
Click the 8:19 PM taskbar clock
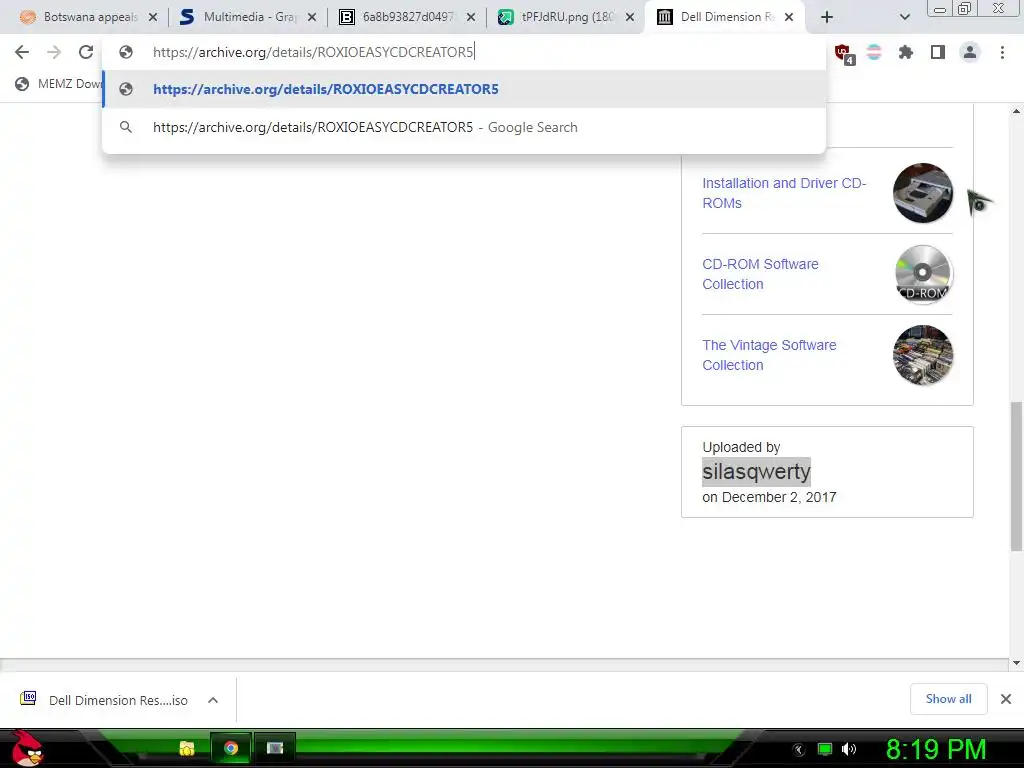tap(936, 750)
